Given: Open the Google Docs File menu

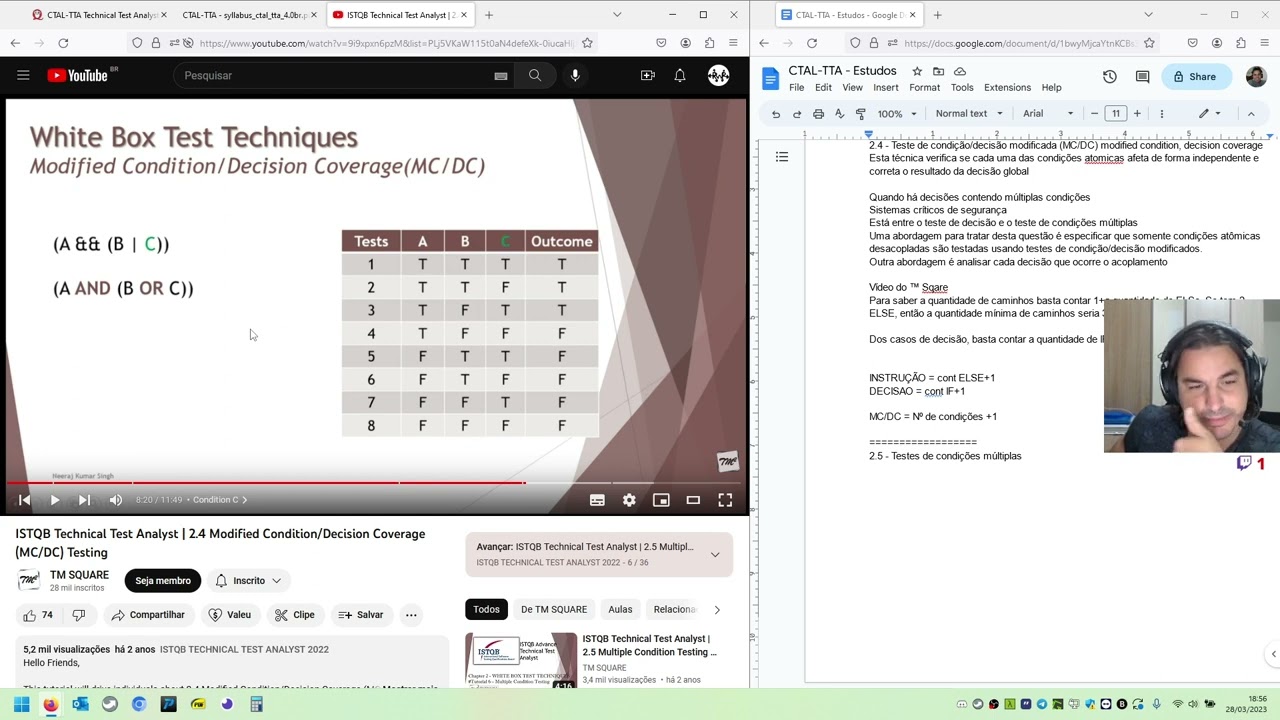Looking at the screenshot, I should pos(797,87).
